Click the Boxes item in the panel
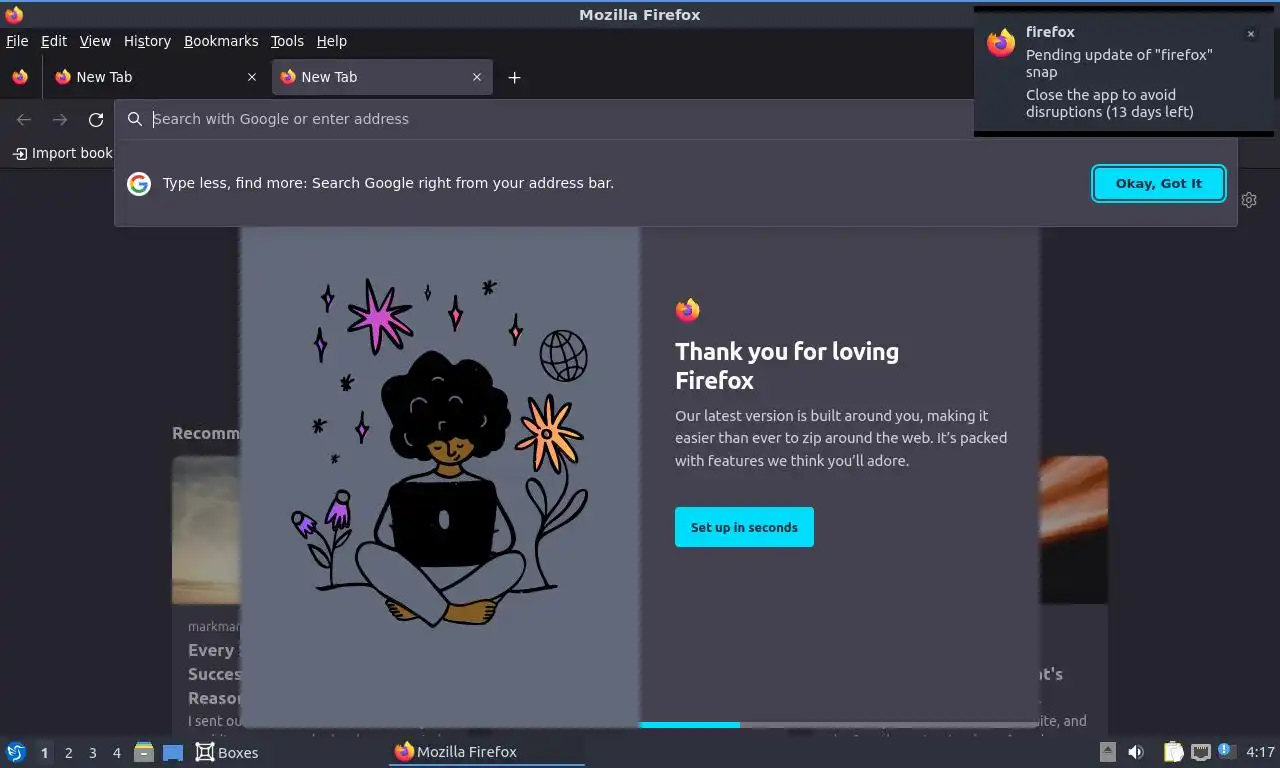The width and height of the screenshot is (1280, 768). (x=227, y=752)
